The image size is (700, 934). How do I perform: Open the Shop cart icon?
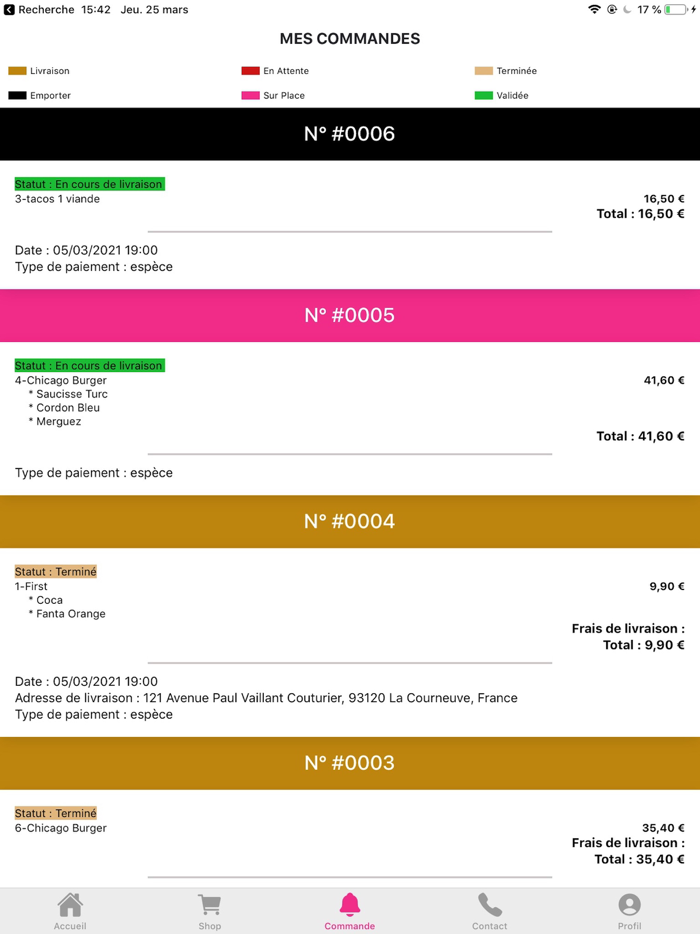209,905
